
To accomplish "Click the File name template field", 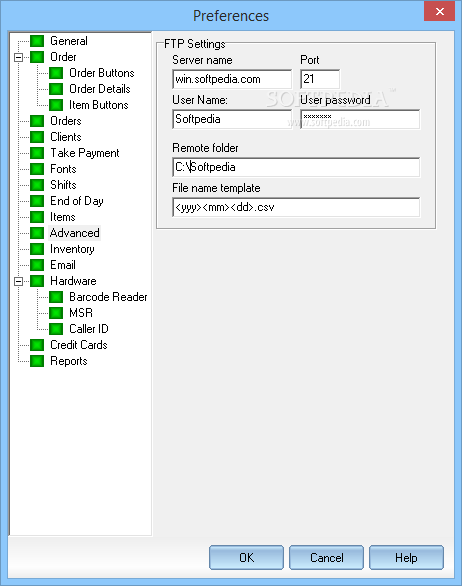I will (296, 207).
